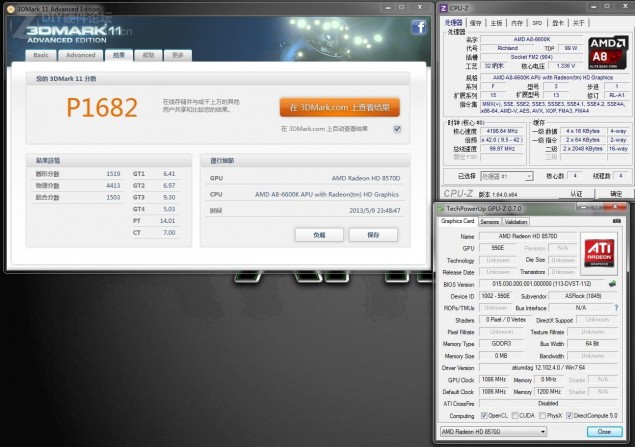Screen dimensions: 635x447
Task: Open the second CPU-Z tab (cache)
Action: pyautogui.click(x=475, y=23)
